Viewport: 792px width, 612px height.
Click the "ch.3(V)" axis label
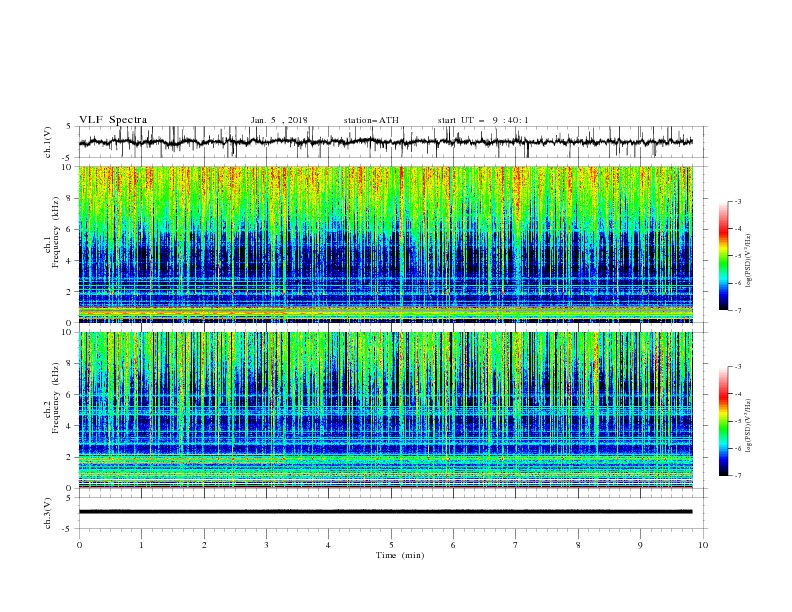click(48, 513)
